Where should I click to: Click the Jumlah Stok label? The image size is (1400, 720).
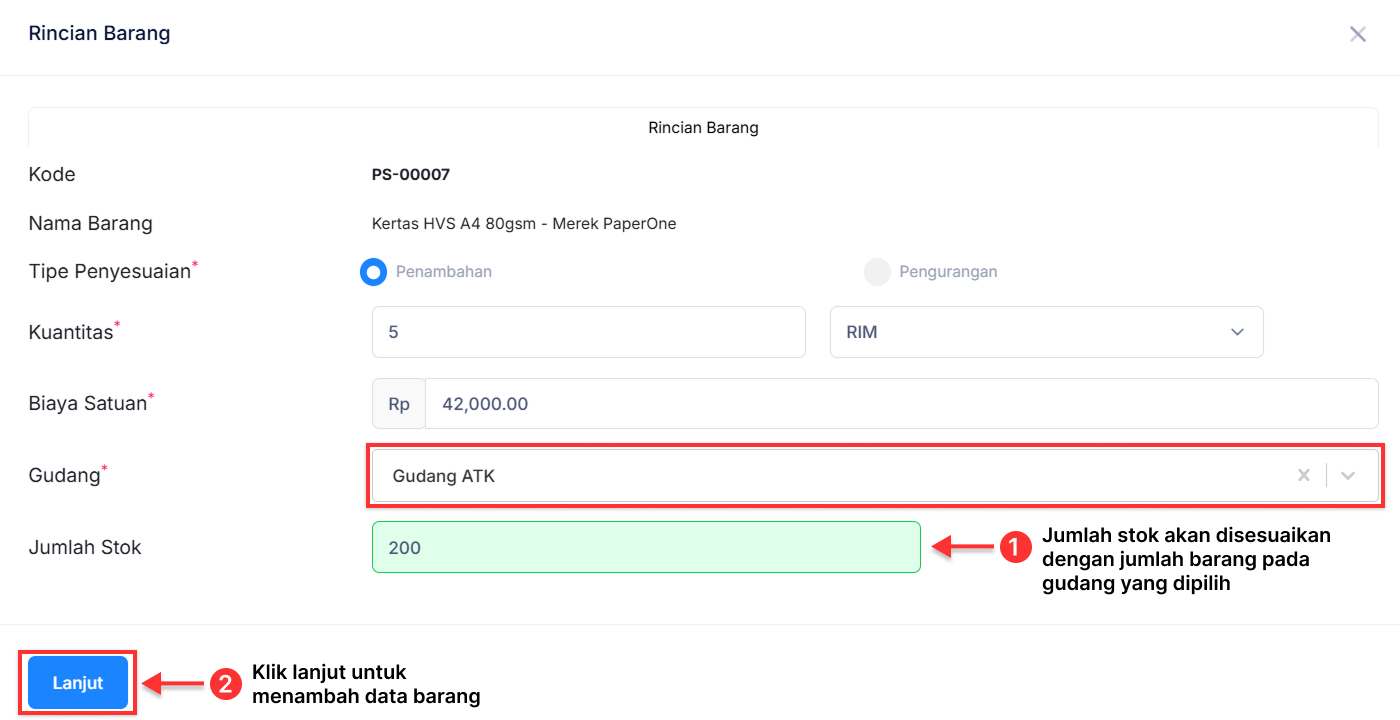pos(85,547)
